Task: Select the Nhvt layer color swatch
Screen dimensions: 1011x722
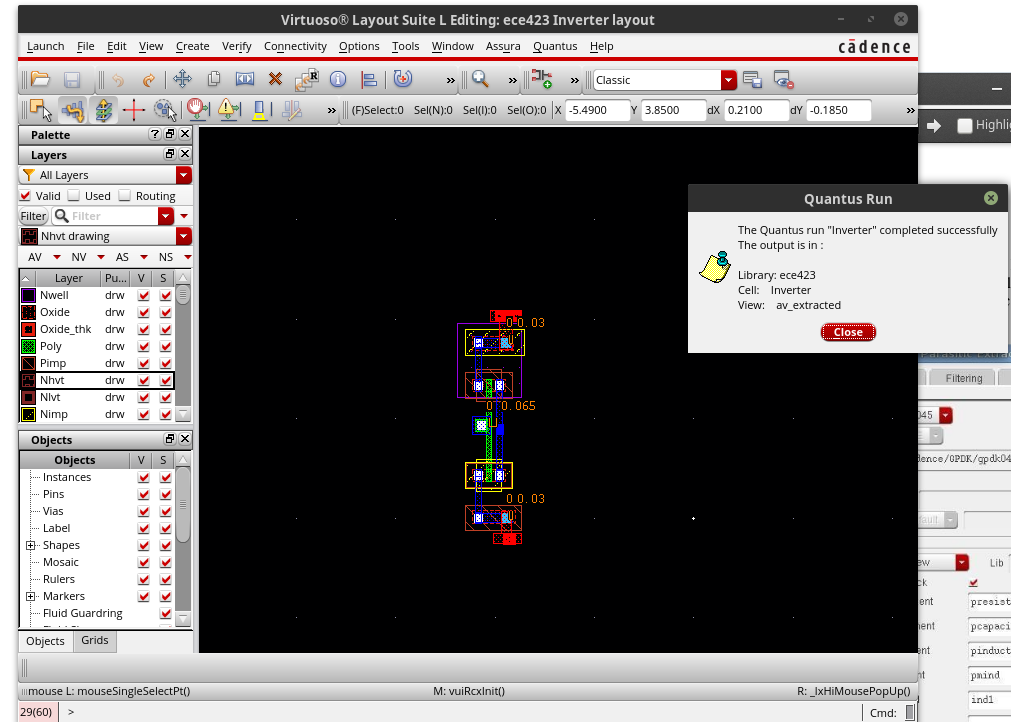Action: coord(28,380)
